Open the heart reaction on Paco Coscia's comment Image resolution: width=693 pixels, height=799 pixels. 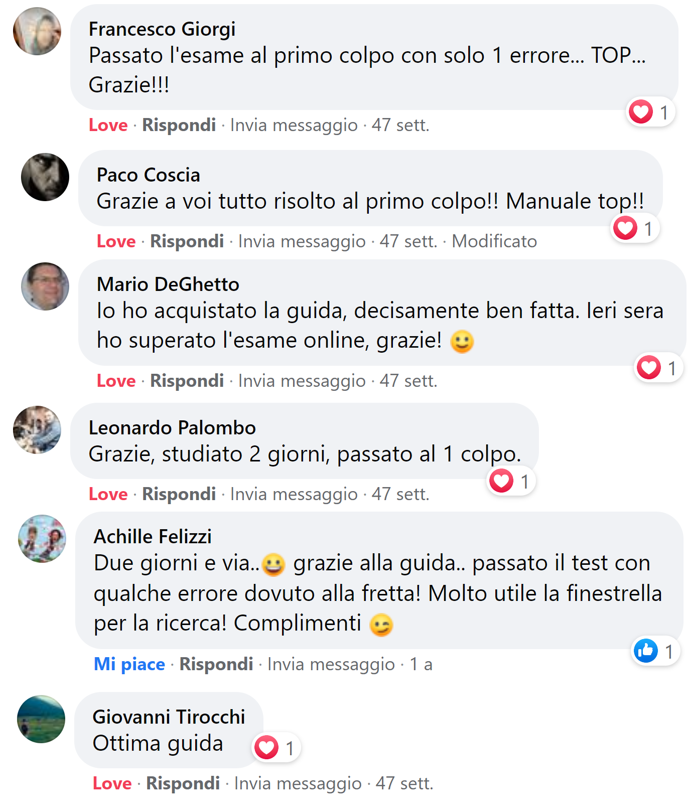pyautogui.click(x=635, y=228)
